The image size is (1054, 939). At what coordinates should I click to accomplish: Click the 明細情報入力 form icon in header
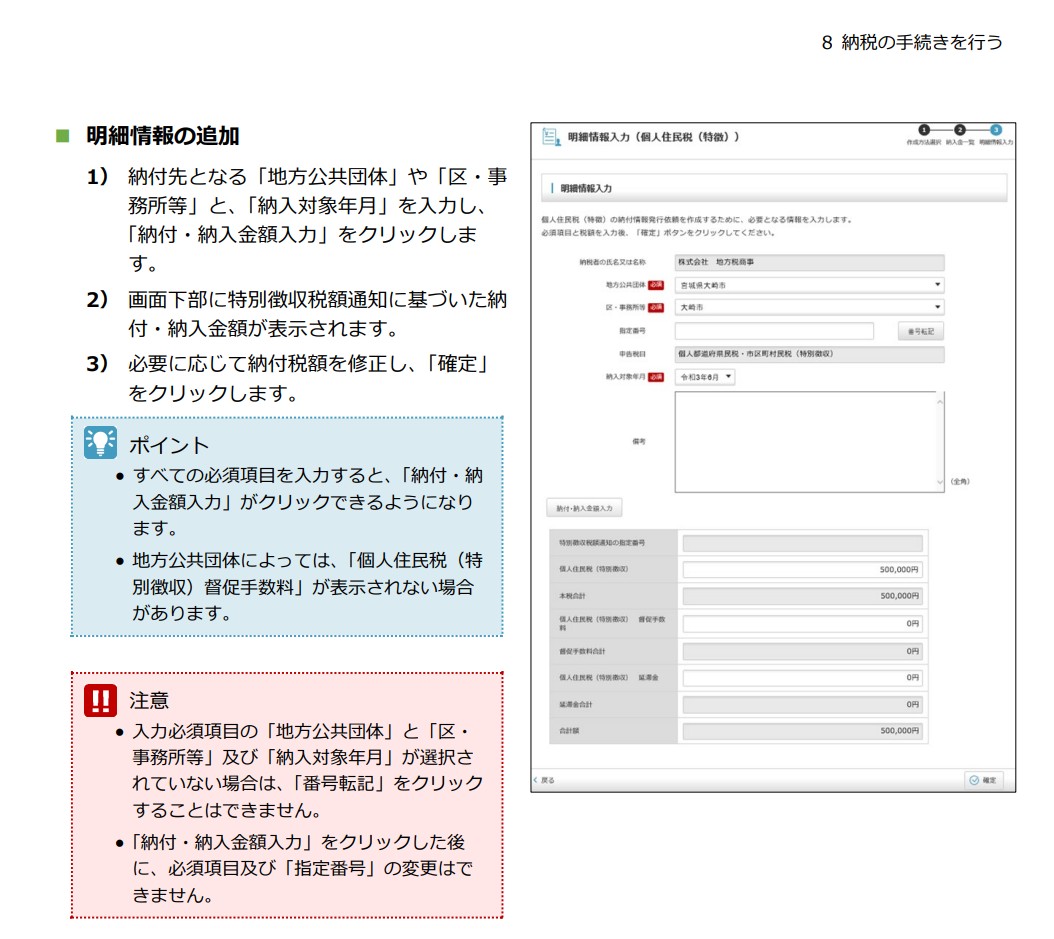coord(550,137)
